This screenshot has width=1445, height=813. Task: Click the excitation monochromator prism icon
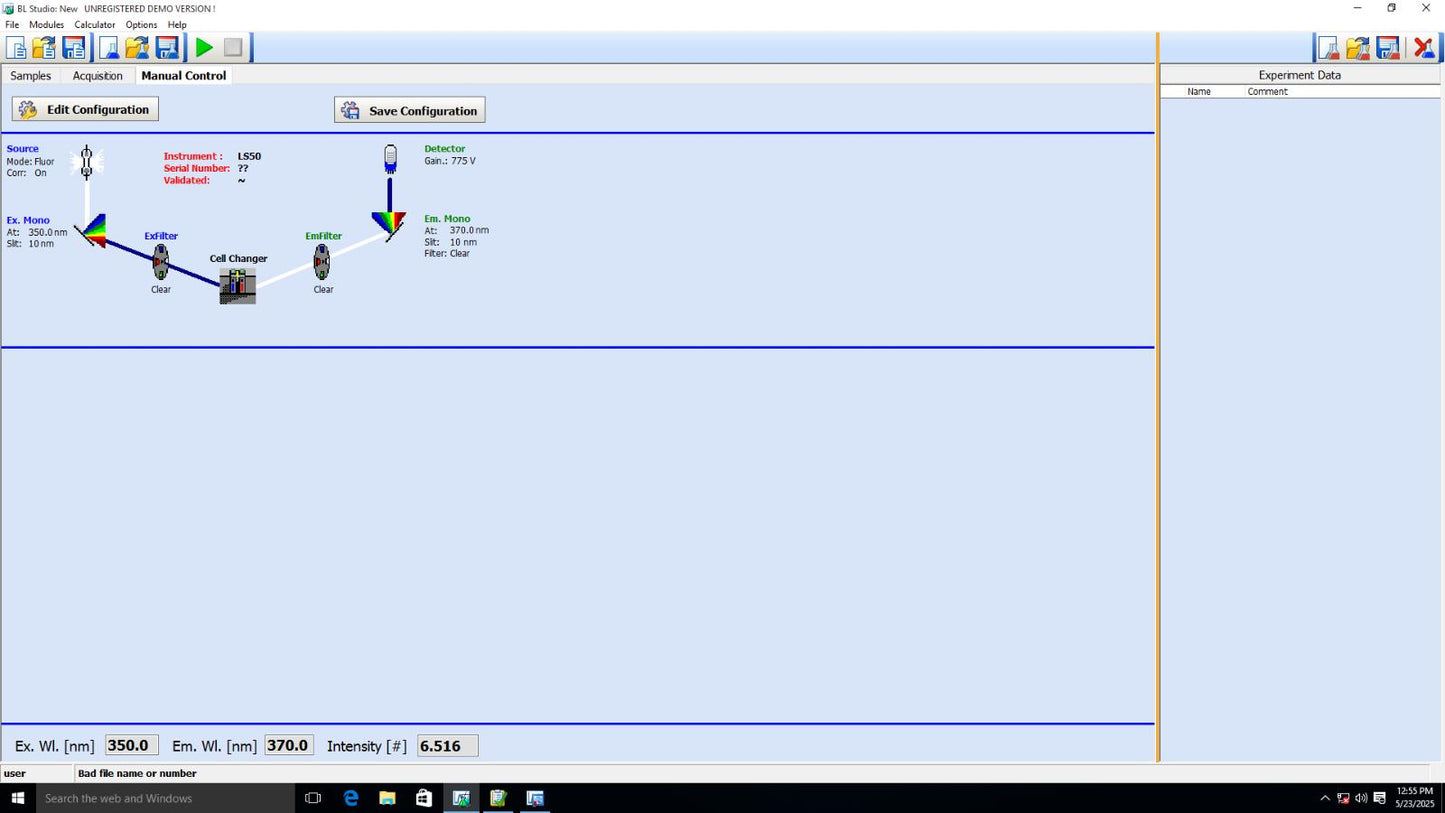(x=93, y=230)
